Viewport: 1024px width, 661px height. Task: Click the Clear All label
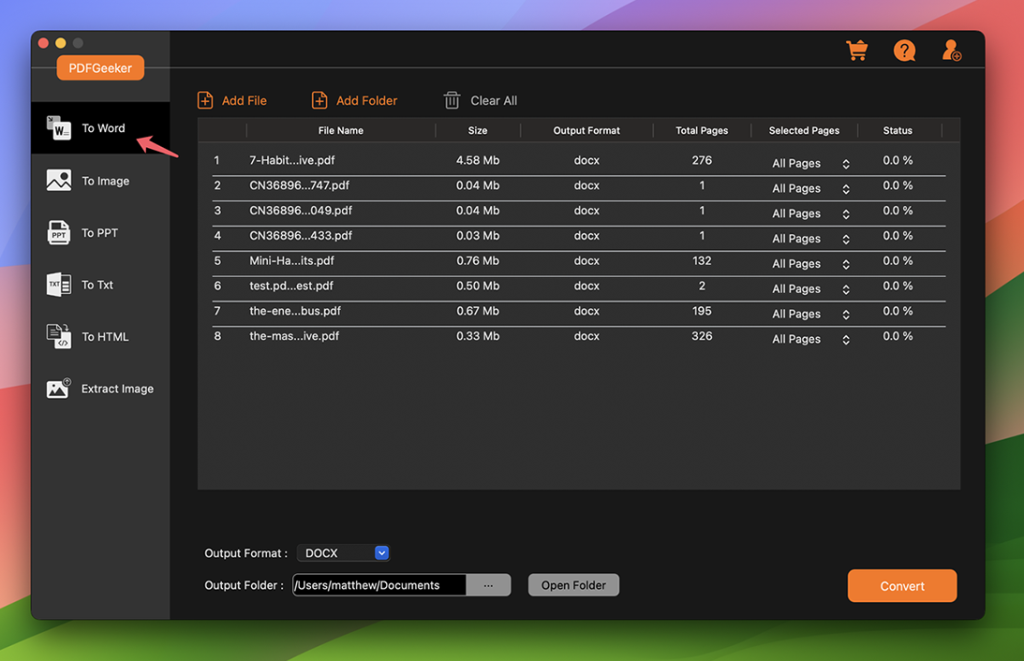(x=494, y=101)
